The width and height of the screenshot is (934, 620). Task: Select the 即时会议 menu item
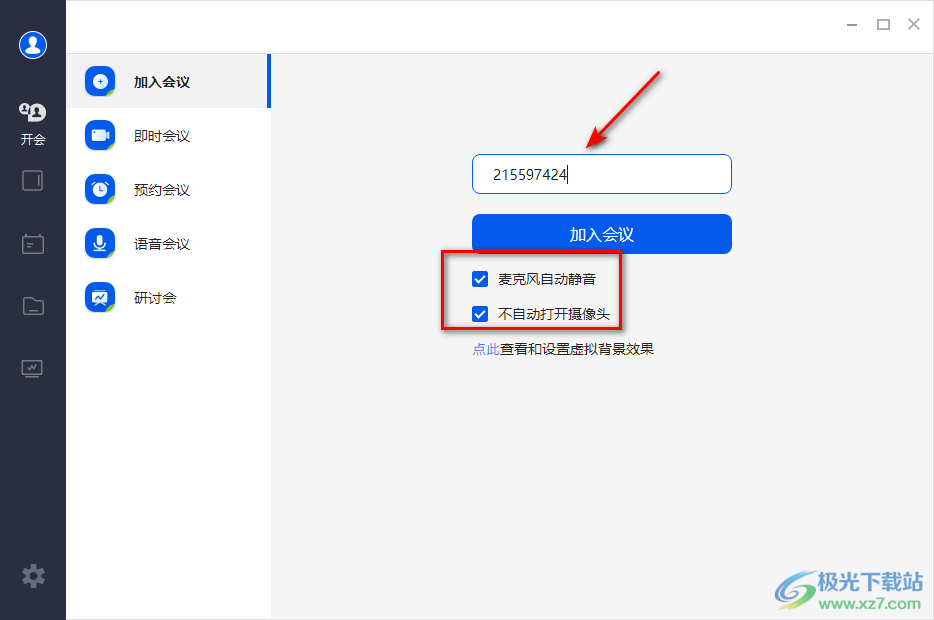pyautogui.click(x=168, y=136)
